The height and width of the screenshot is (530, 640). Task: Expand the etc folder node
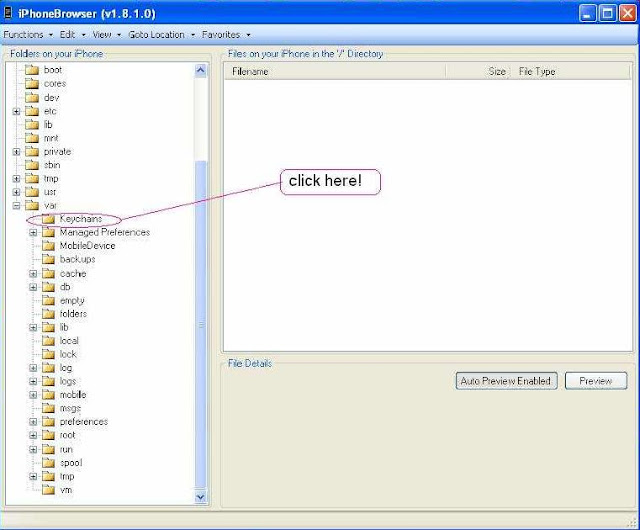coord(16,111)
